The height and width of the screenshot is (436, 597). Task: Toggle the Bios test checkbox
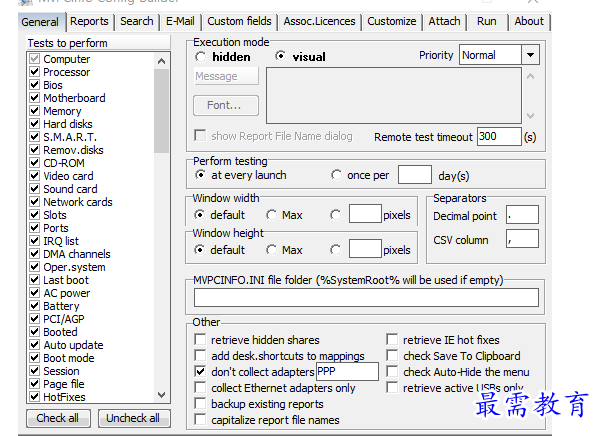point(35,85)
